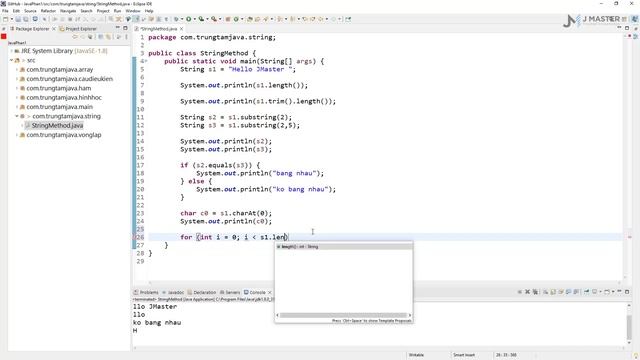Click Remove All Terminated Launches icon
This screenshot has width=640, height=360.
[535, 292]
